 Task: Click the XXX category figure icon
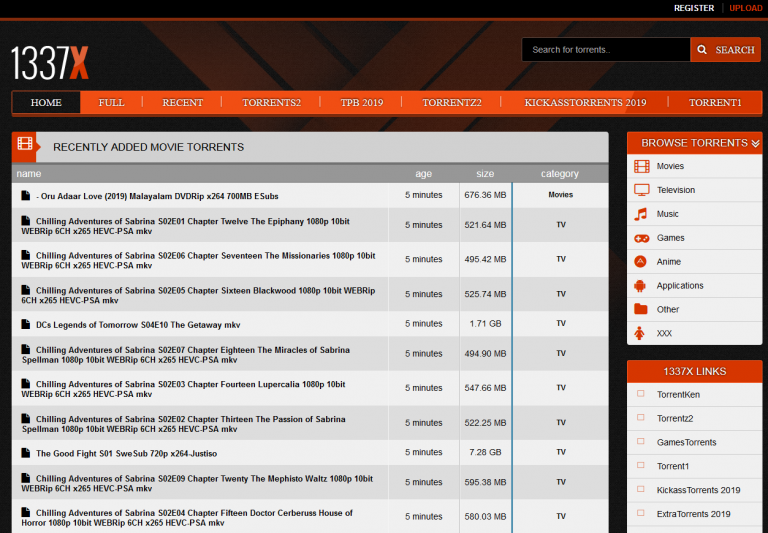639,333
